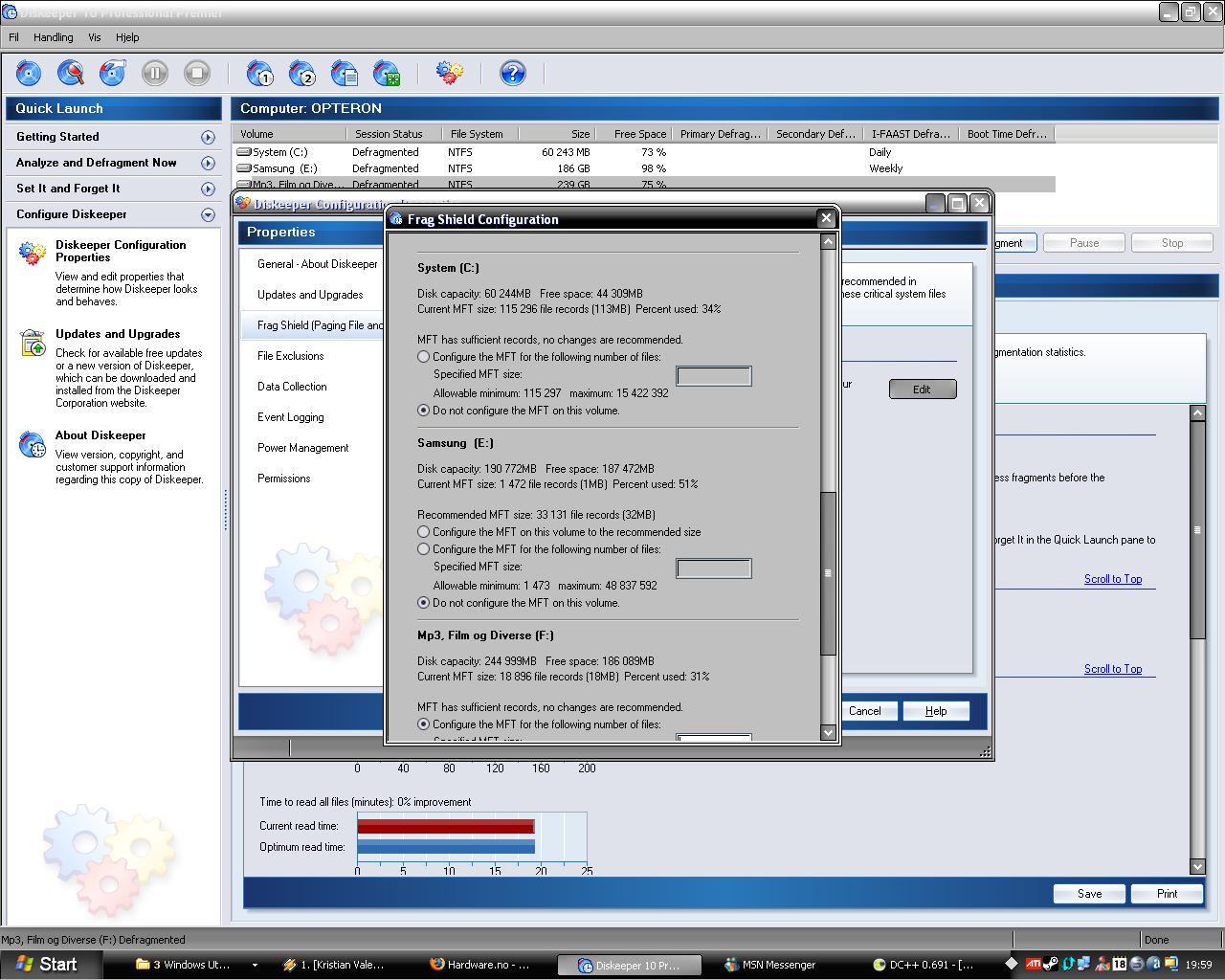Viewport: 1225px width, 980px height.
Task: Click the upper Scroll to Top link
Action: pos(1113,579)
